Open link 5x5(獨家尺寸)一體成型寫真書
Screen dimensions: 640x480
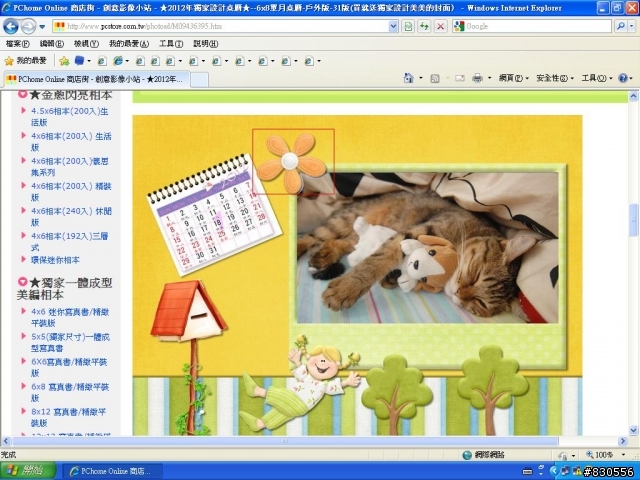point(70,342)
